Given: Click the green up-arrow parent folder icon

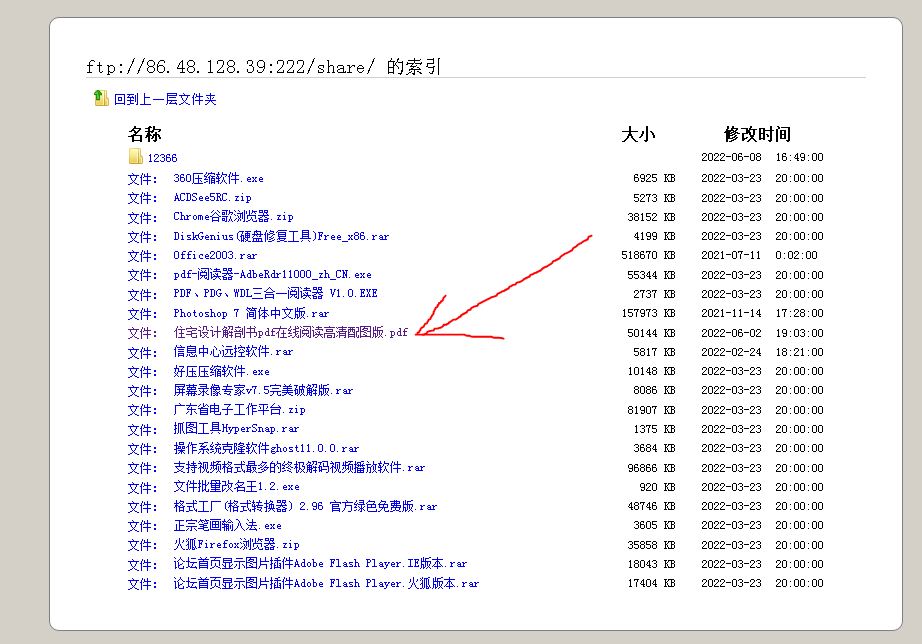Looking at the screenshot, I should tap(100, 98).
